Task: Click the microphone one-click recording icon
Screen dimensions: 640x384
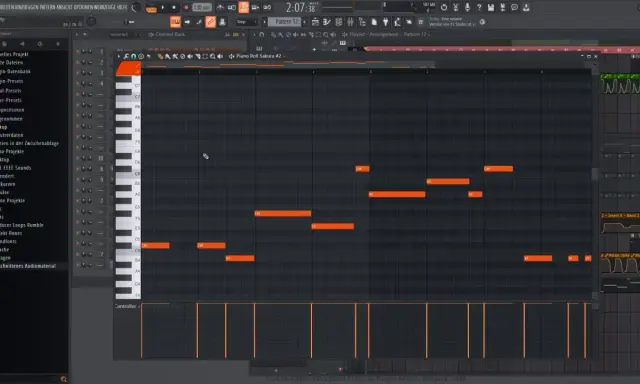Action: (x=468, y=7)
